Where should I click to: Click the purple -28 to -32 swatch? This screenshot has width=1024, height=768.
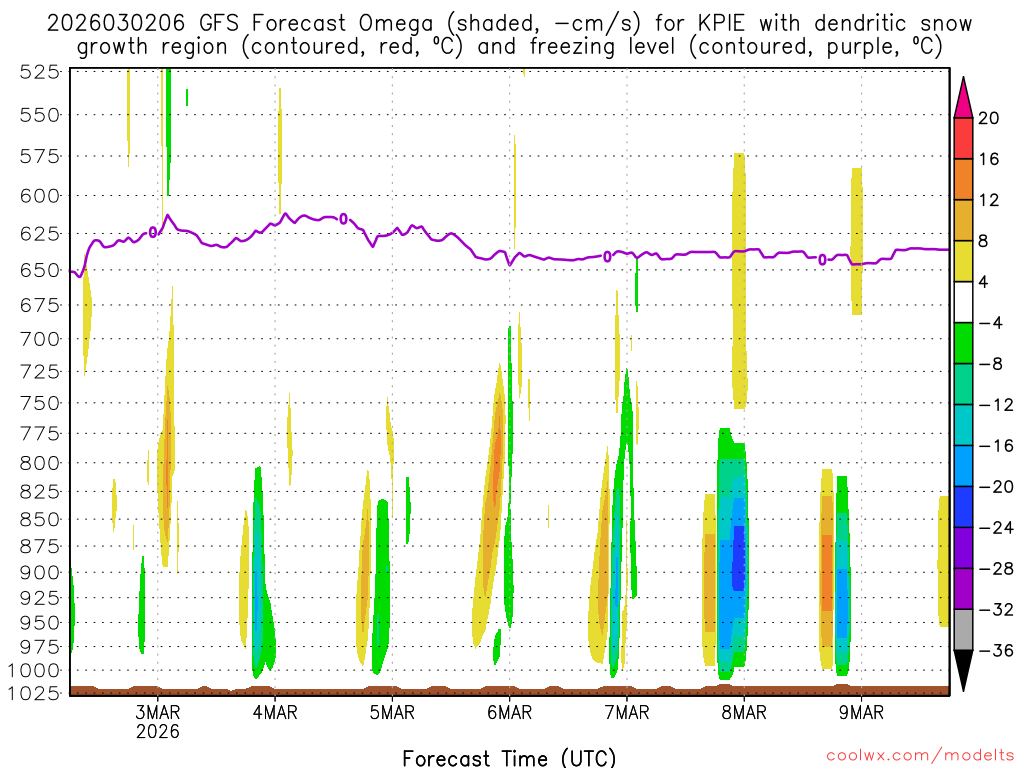pos(963,589)
